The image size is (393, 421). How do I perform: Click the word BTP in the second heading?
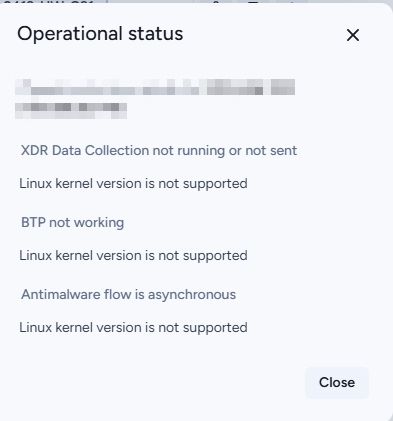click(x=33, y=222)
